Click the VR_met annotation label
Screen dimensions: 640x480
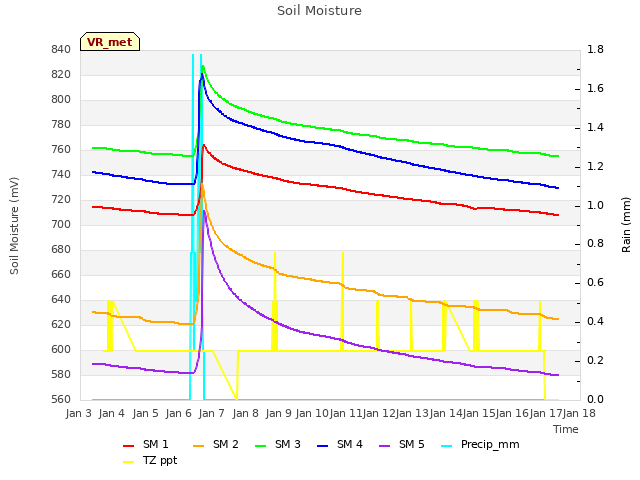(x=110, y=42)
